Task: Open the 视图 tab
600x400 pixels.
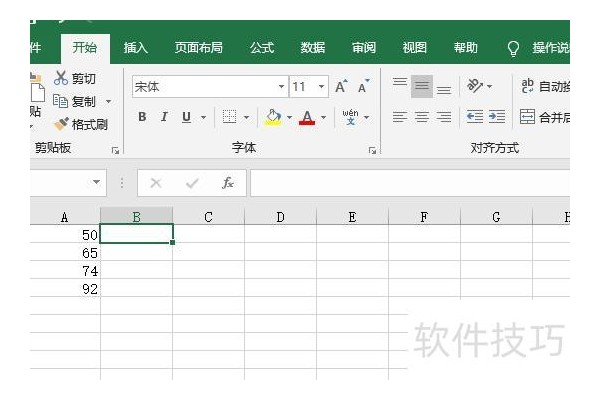Action: [414, 48]
